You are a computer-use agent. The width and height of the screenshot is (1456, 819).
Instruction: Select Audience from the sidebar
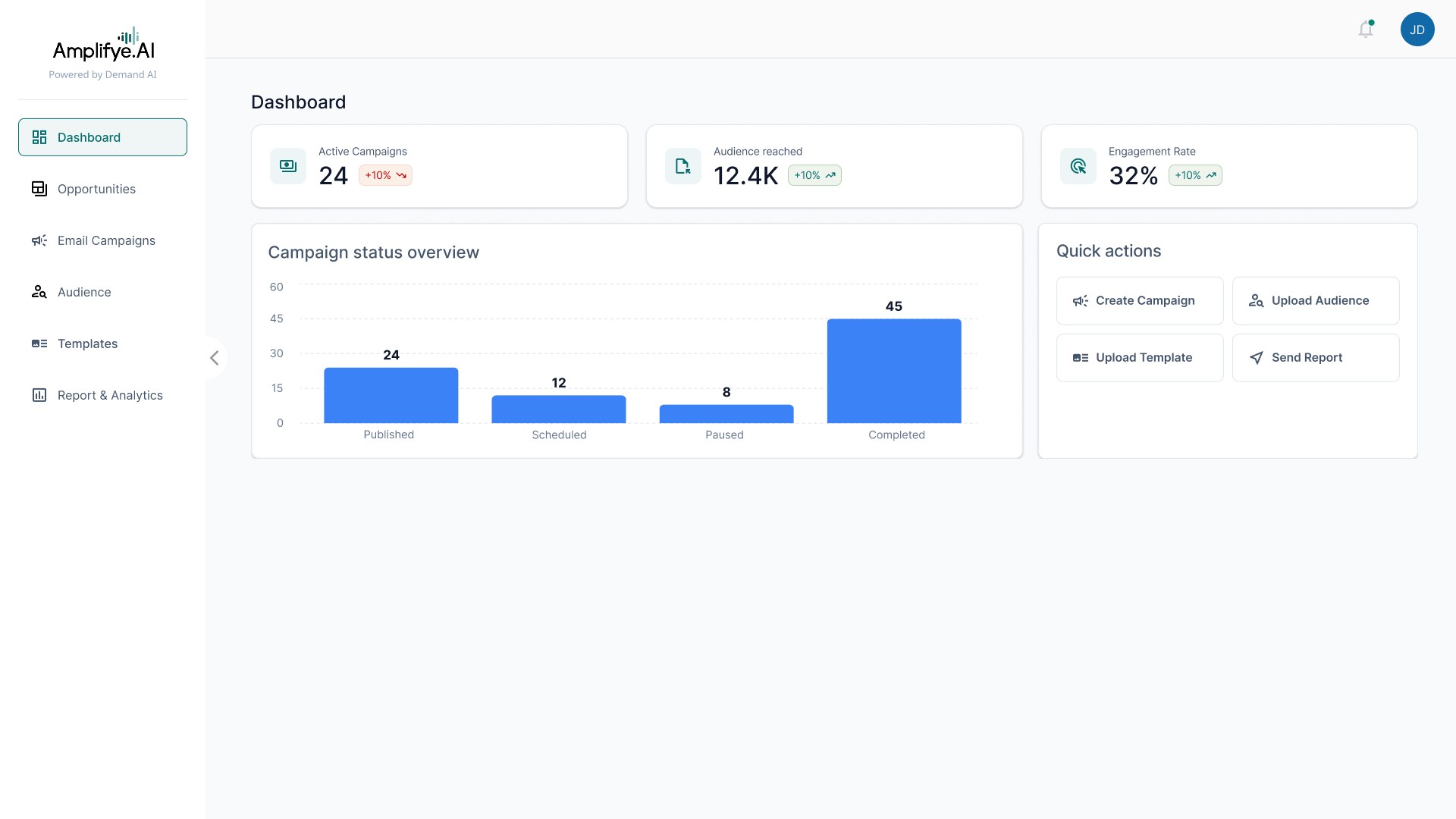84,292
